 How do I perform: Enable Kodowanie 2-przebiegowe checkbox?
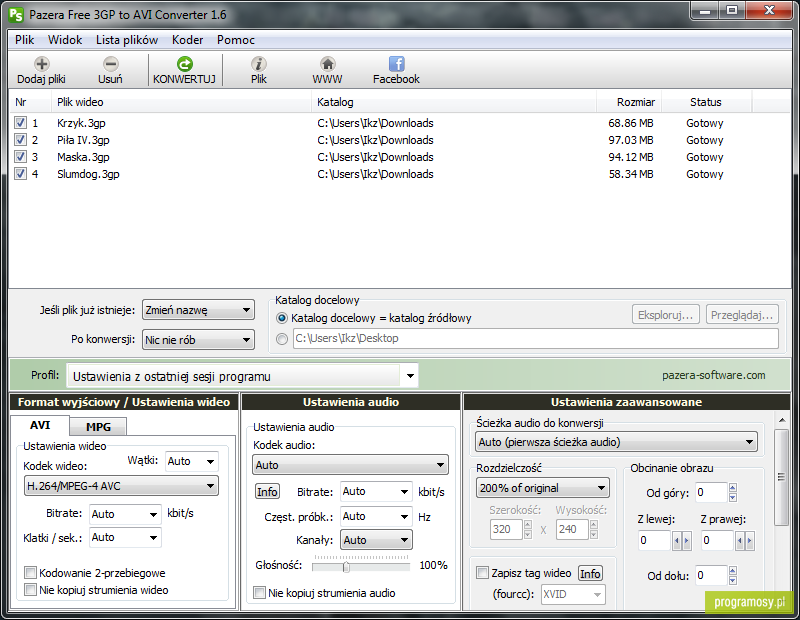click(31, 573)
